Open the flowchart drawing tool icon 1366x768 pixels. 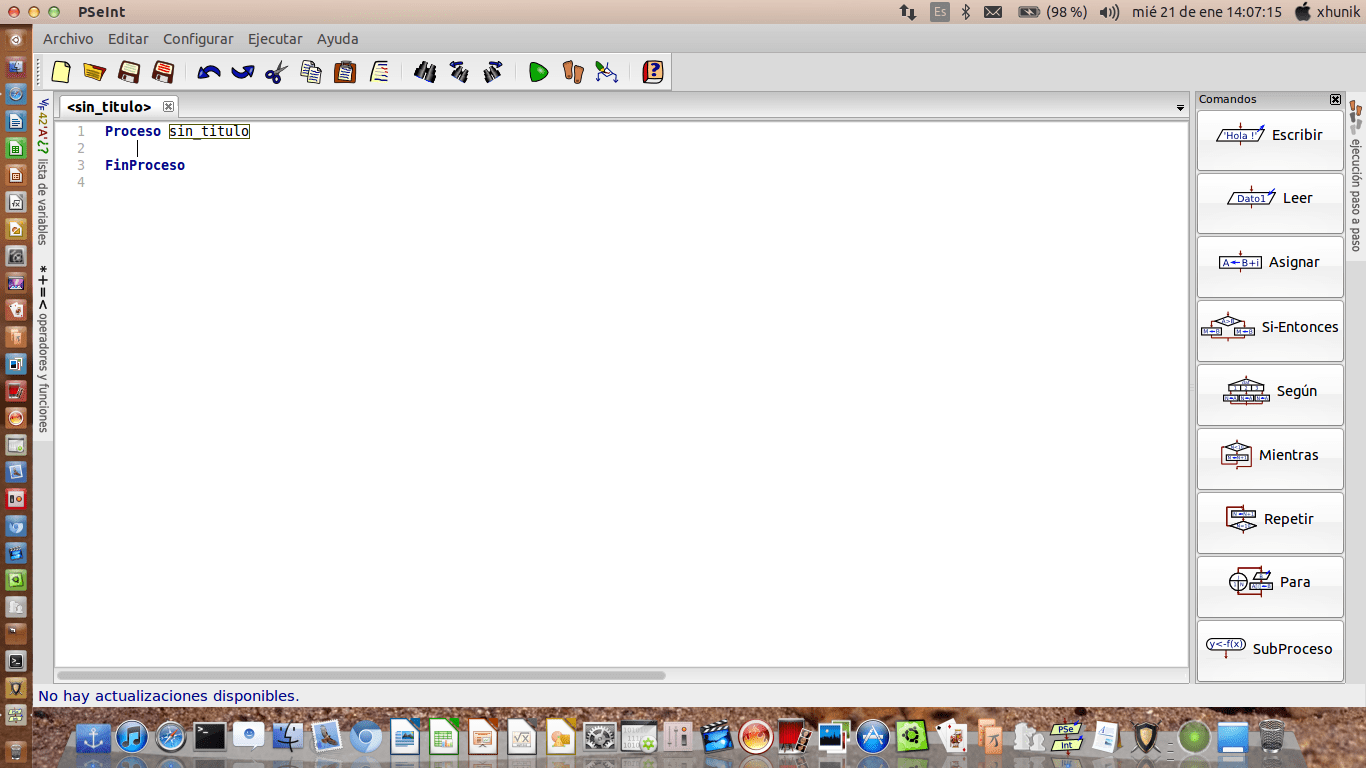click(x=607, y=72)
